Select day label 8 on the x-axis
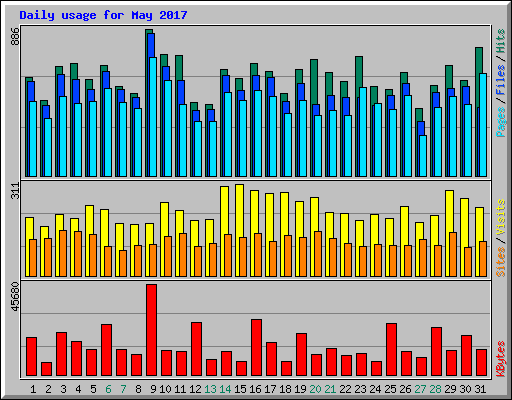512x400 pixels. (x=138, y=389)
